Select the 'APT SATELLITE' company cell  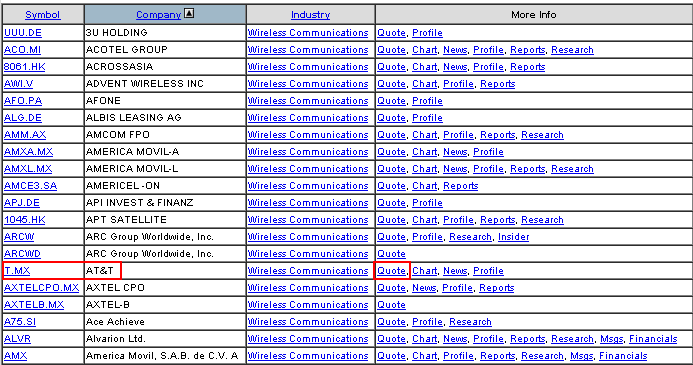tap(165, 220)
